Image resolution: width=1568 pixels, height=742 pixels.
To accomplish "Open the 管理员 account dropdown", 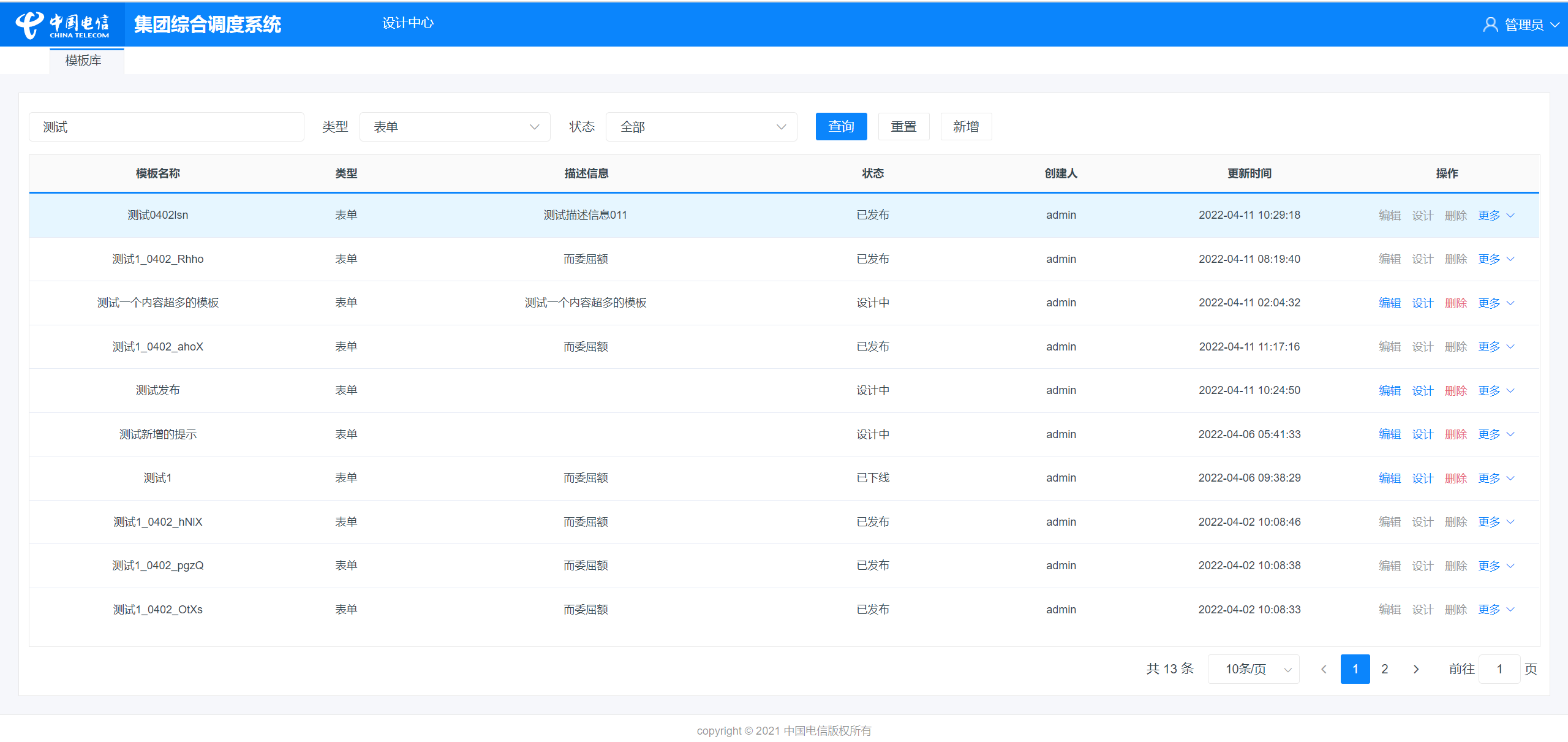I will click(x=1521, y=25).
